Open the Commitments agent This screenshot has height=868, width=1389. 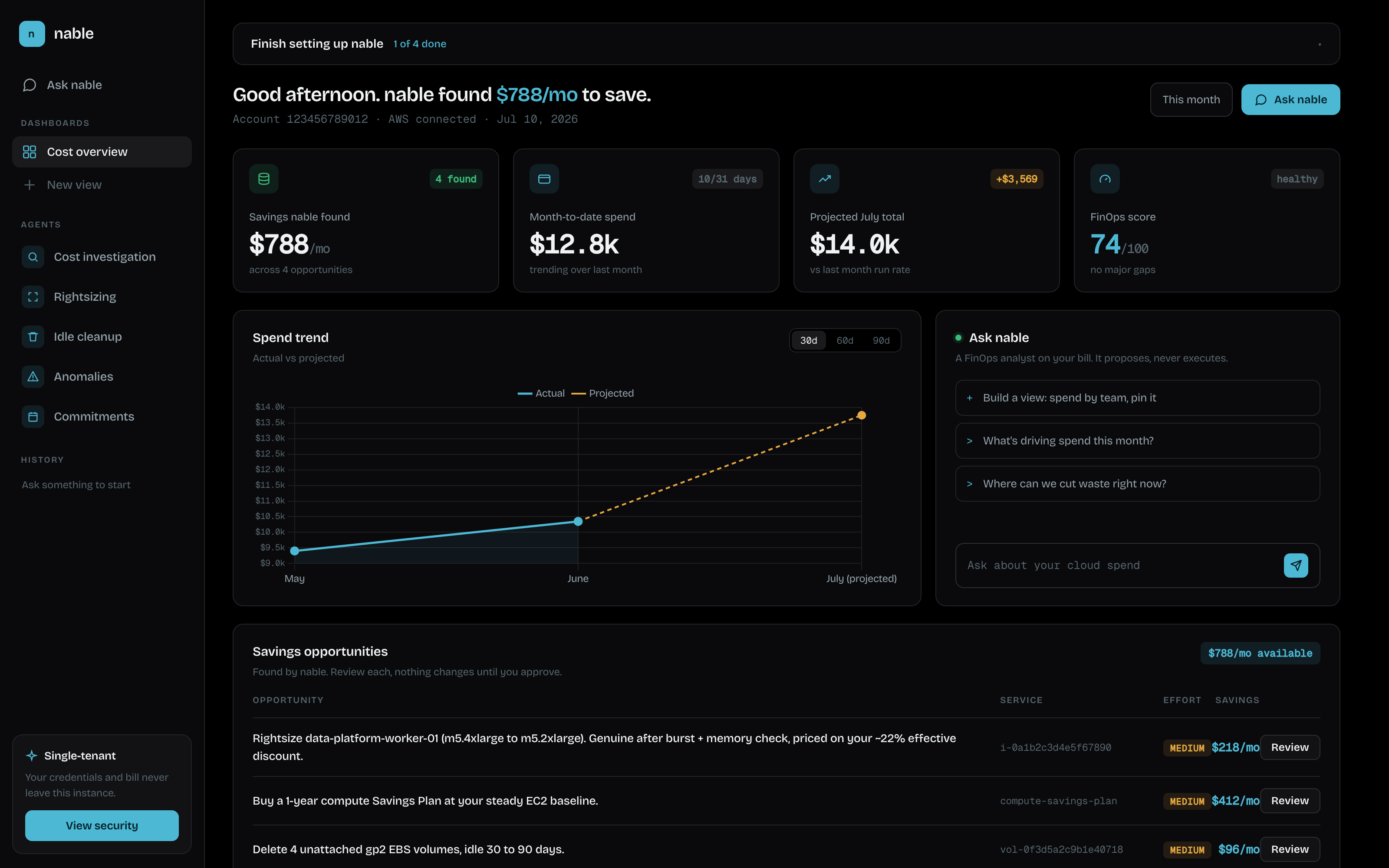(102, 416)
